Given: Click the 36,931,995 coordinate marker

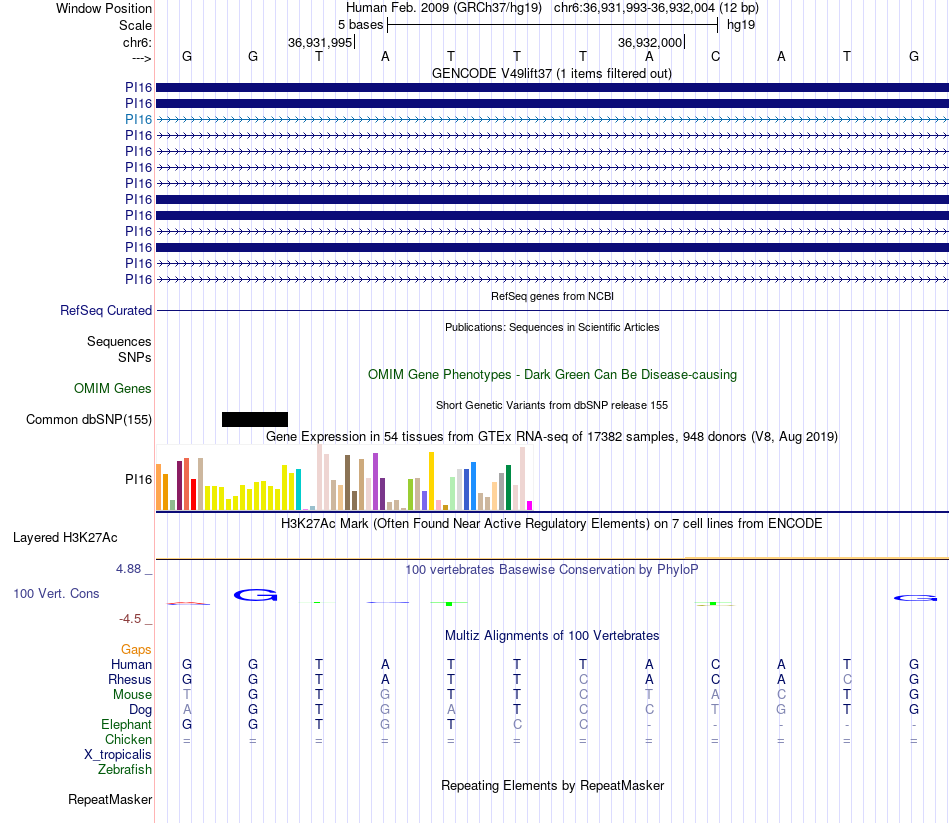Looking at the screenshot, I should pos(320,42).
